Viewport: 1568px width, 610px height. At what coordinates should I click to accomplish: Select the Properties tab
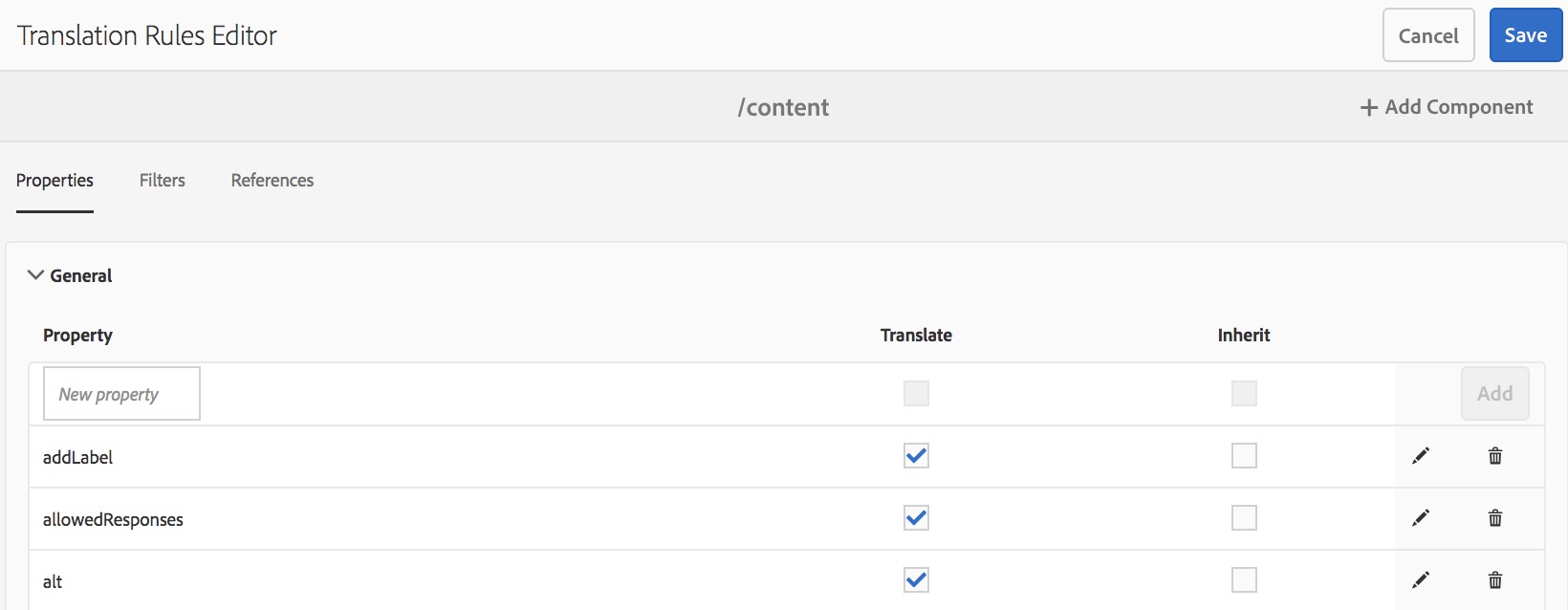point(54,181)
